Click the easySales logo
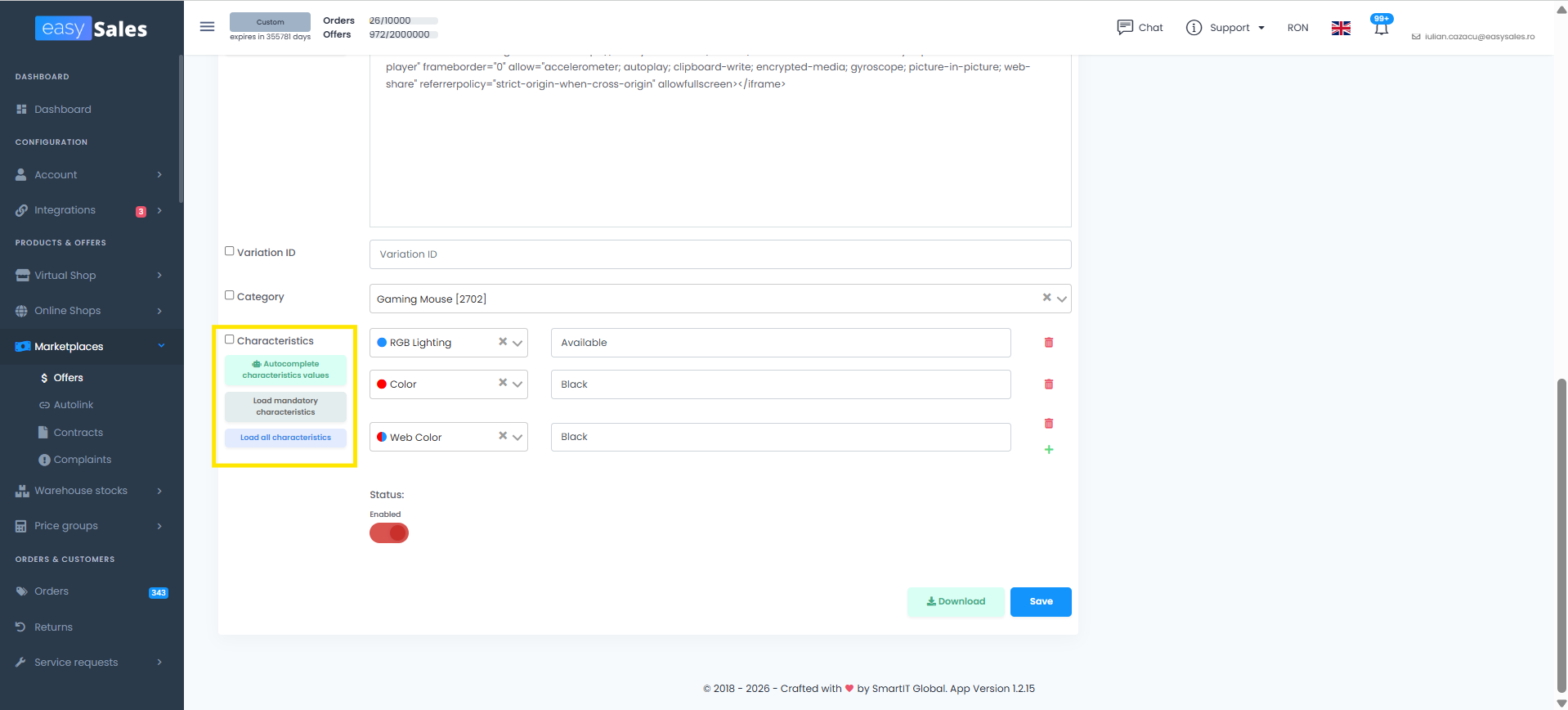This screenshot has width=1568, height=710. coord(92,29)
